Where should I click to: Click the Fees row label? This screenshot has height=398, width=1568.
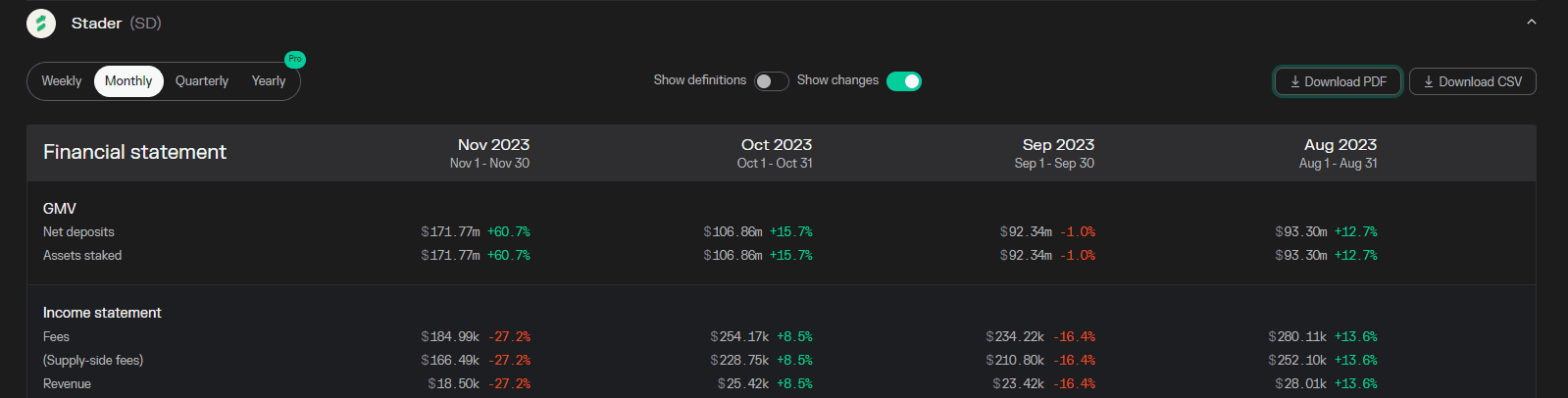tap(56, 337)
